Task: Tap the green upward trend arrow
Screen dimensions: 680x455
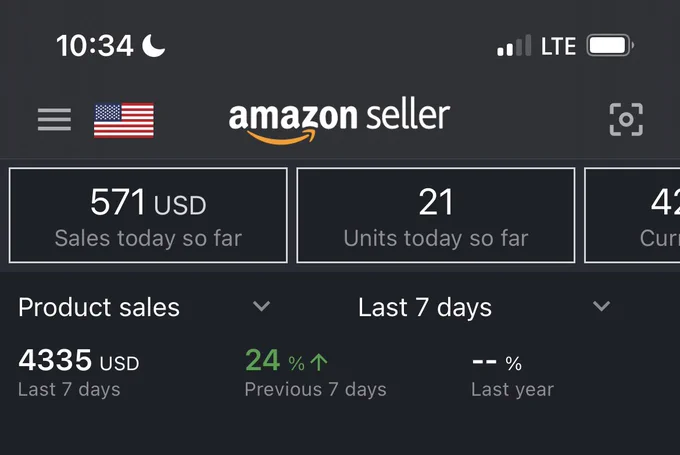Action: point(319,362)
